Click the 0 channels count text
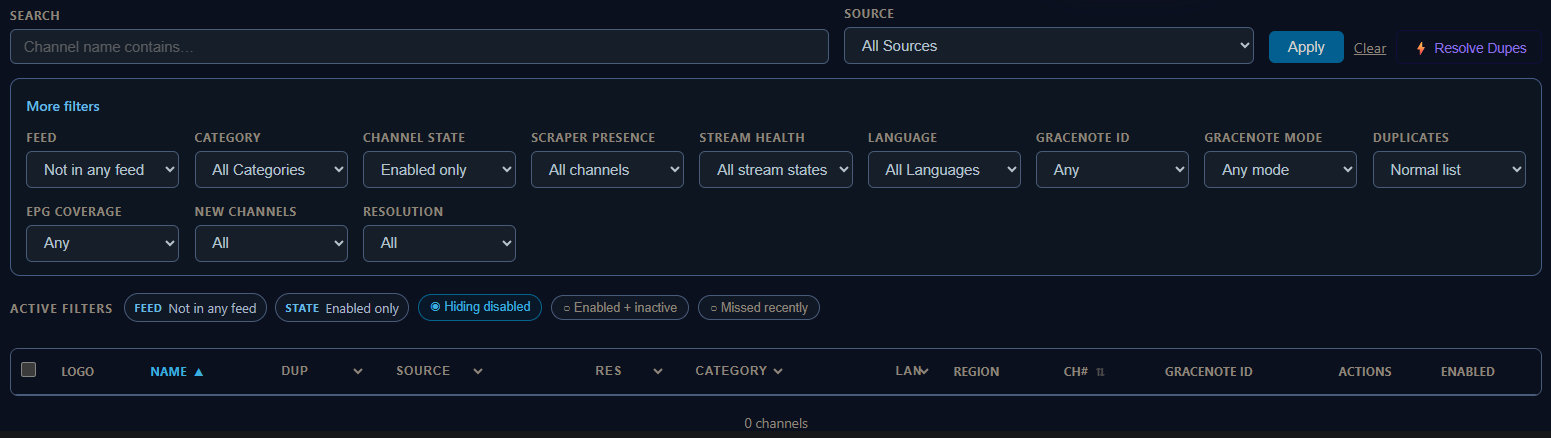 click(x=776, y=423)
